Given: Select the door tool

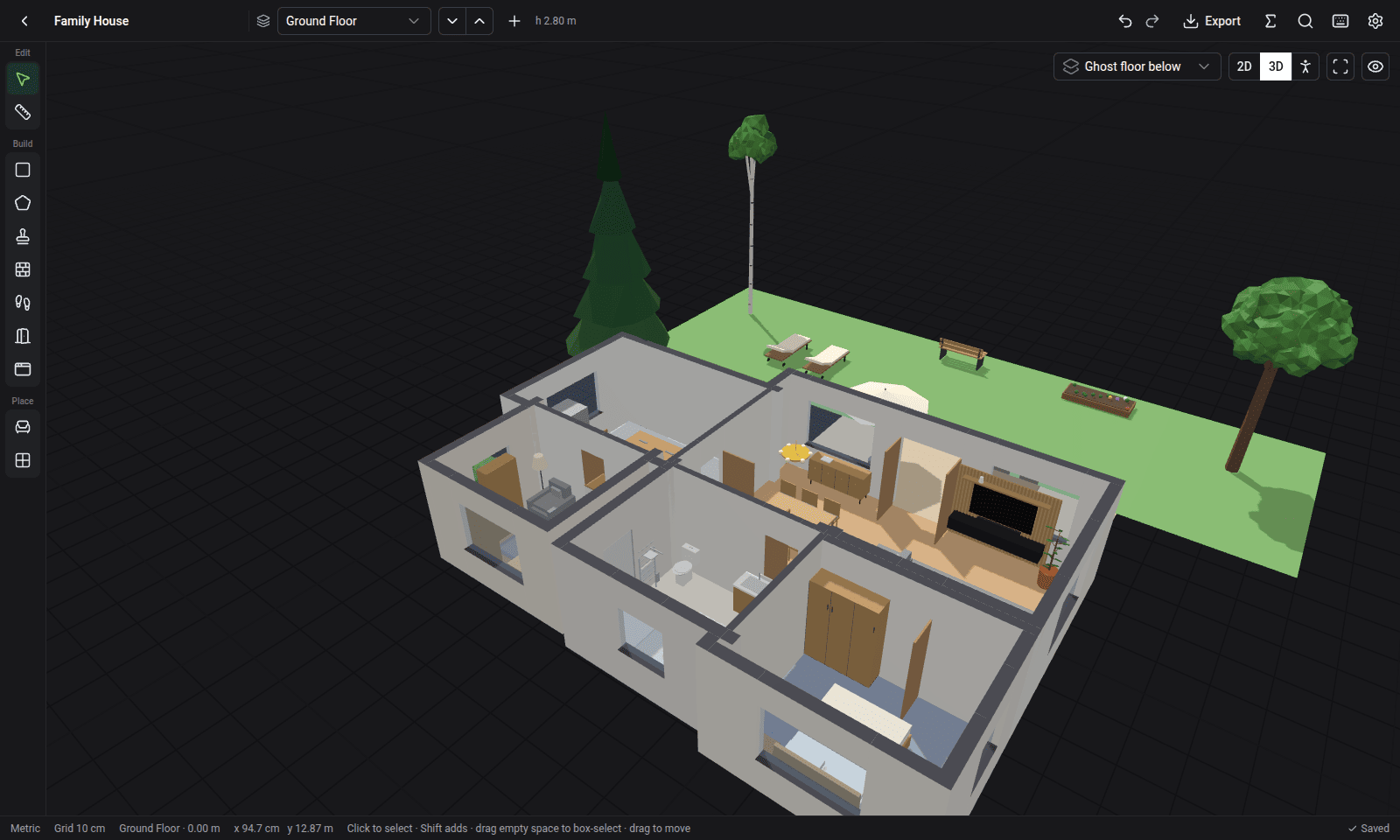Looking at the screenshot, I should pos(23,336).
